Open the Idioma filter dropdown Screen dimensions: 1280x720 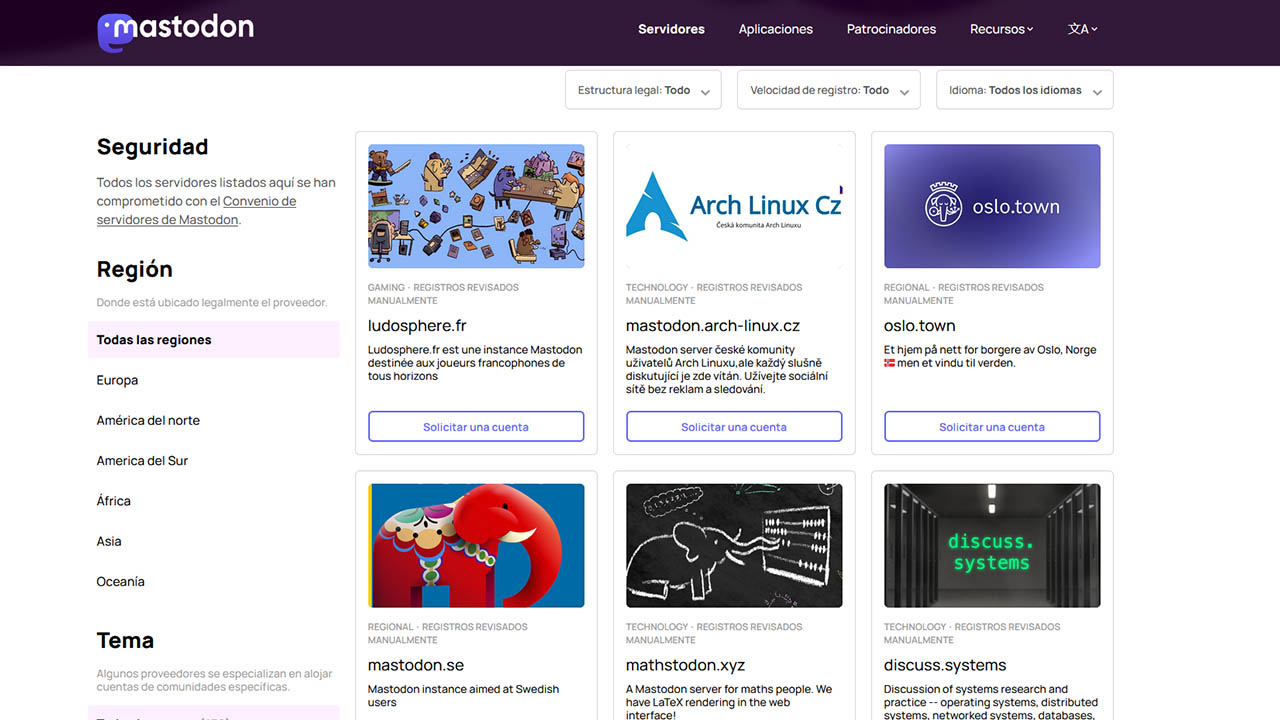[x=1024, y=89]
